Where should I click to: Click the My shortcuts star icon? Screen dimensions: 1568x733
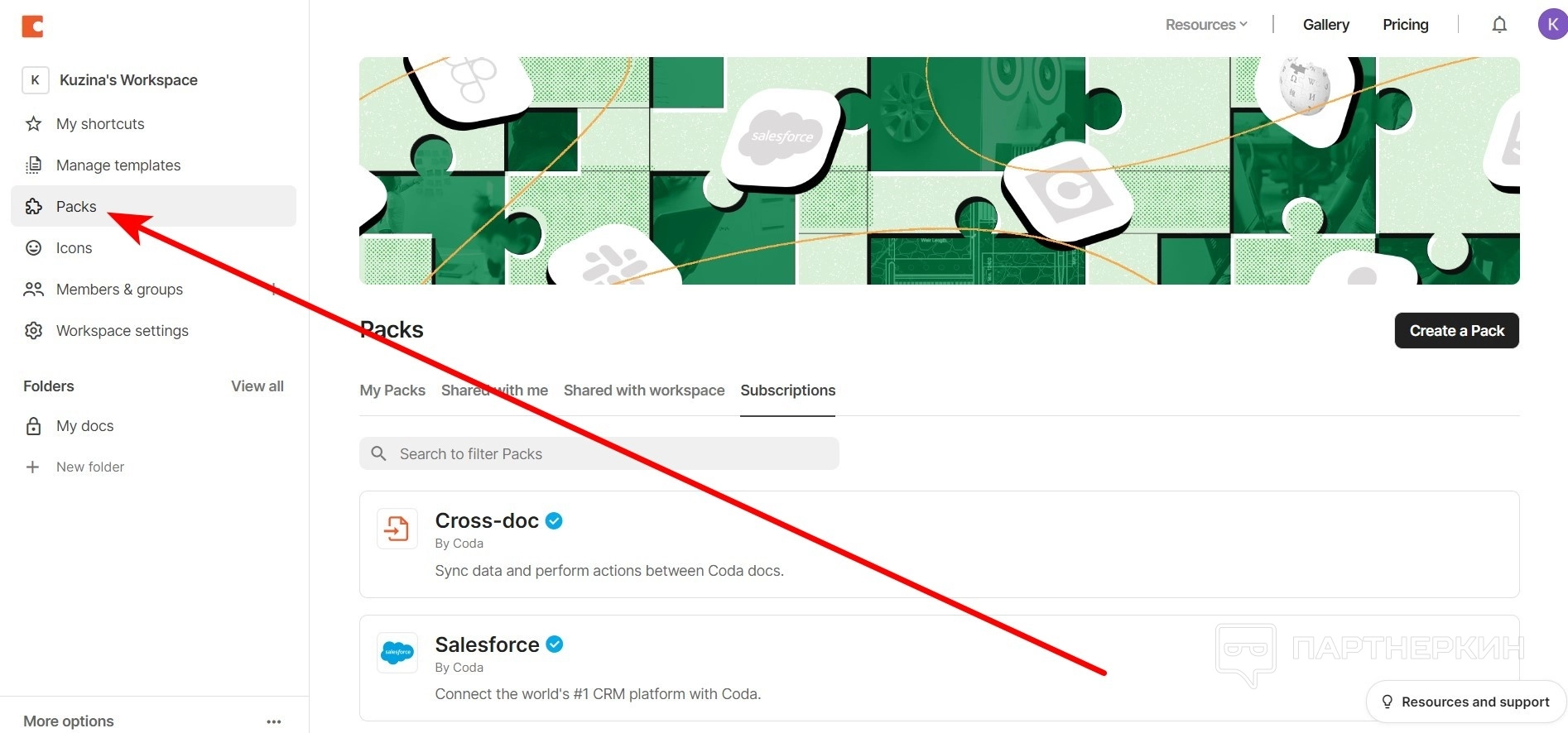[x=33, y=124]
